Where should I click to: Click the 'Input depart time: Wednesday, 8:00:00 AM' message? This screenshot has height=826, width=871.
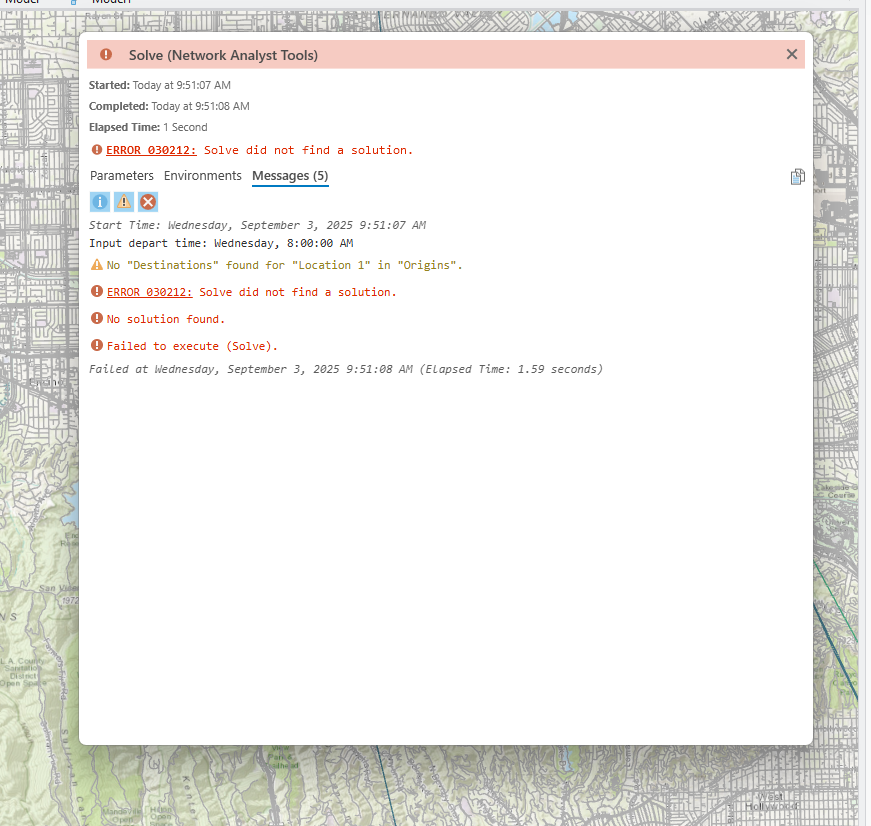point(221,243)
